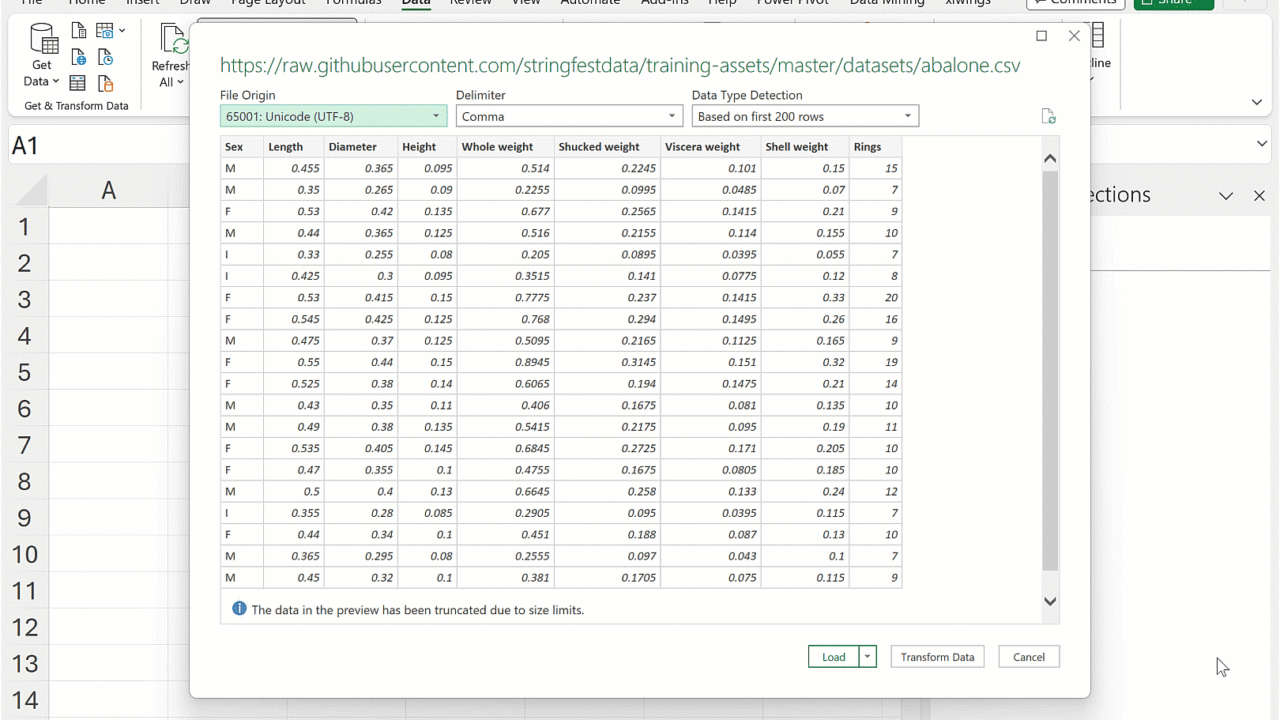The height and width of the screenshot is (720, 1280).
Task: Open the Get Data menu
Action: pos(42,58)
